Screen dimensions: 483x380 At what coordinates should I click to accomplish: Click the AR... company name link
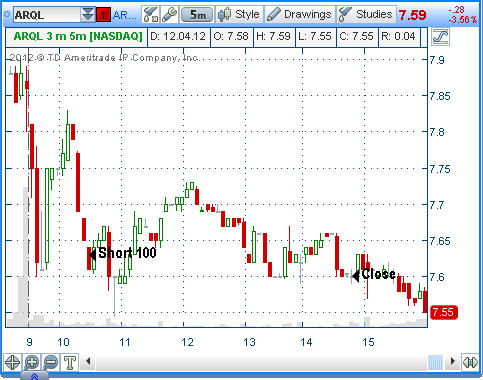pos(125,15)
